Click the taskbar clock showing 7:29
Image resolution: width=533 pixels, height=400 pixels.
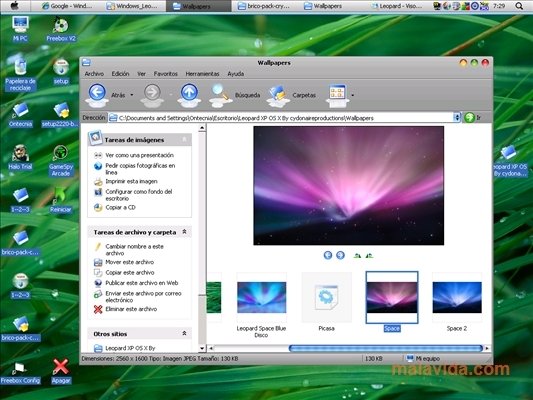[x=499, y=6]
